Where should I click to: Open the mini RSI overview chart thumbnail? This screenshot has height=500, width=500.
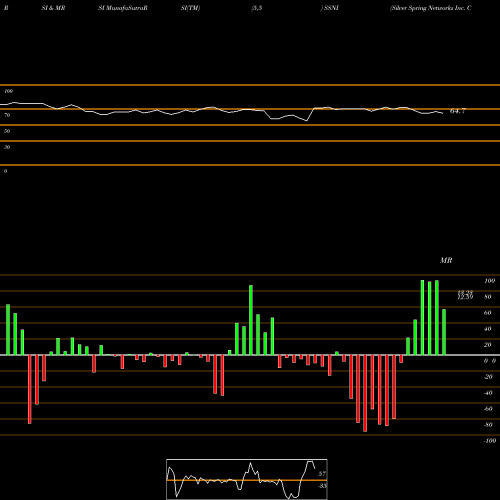pos(247,479)
